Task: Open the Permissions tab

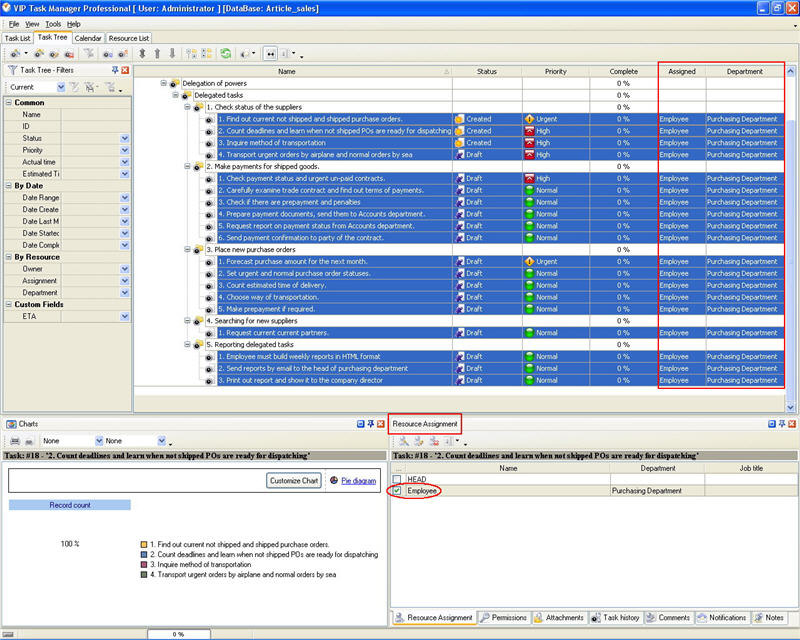Action: pyautogui.click(x=504, y=618)
